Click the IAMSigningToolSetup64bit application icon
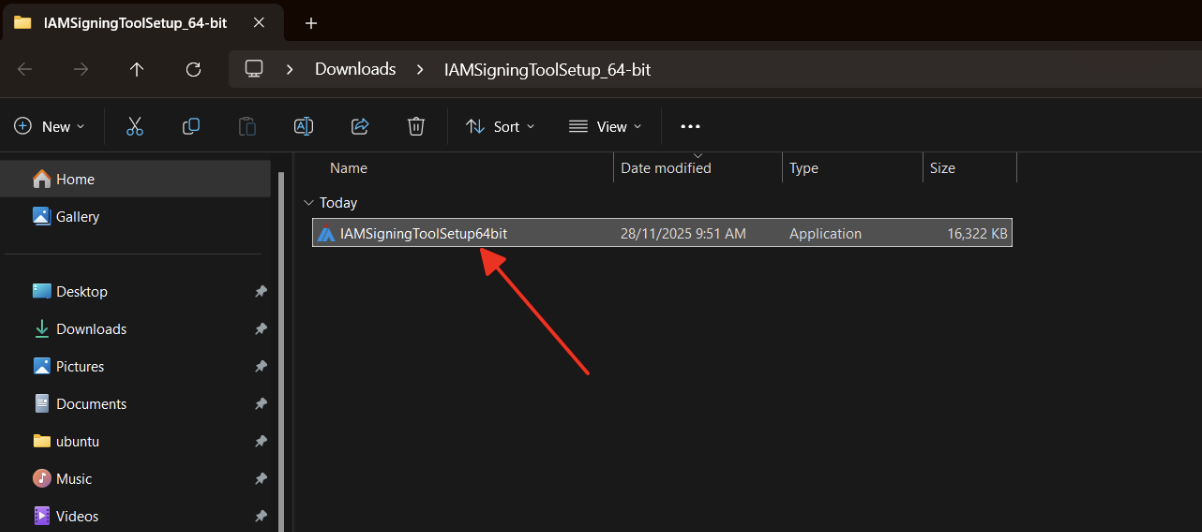The height and width of the screenshot is (532, 1202). click(326, 234)
